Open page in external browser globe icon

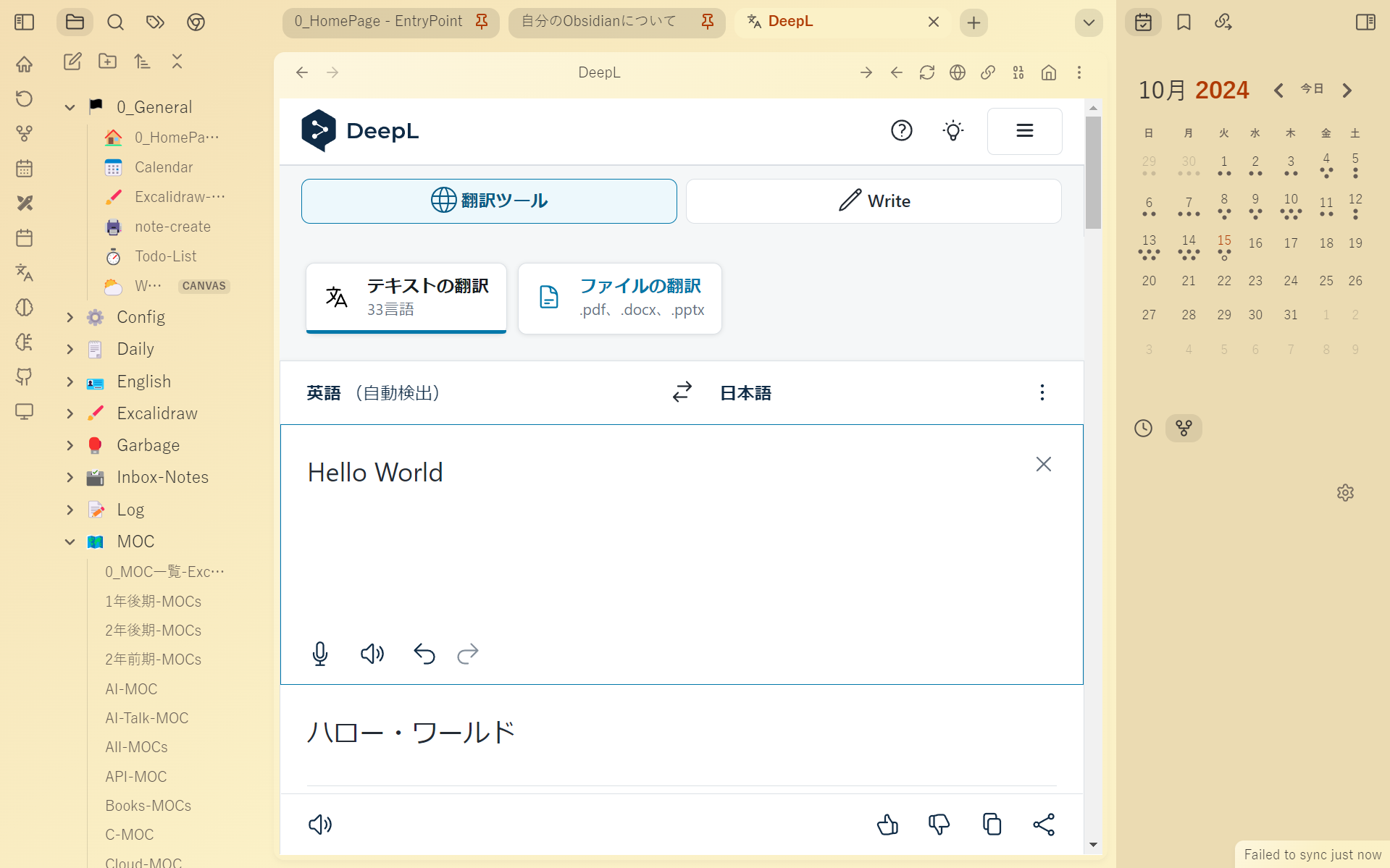coord(958,72)
